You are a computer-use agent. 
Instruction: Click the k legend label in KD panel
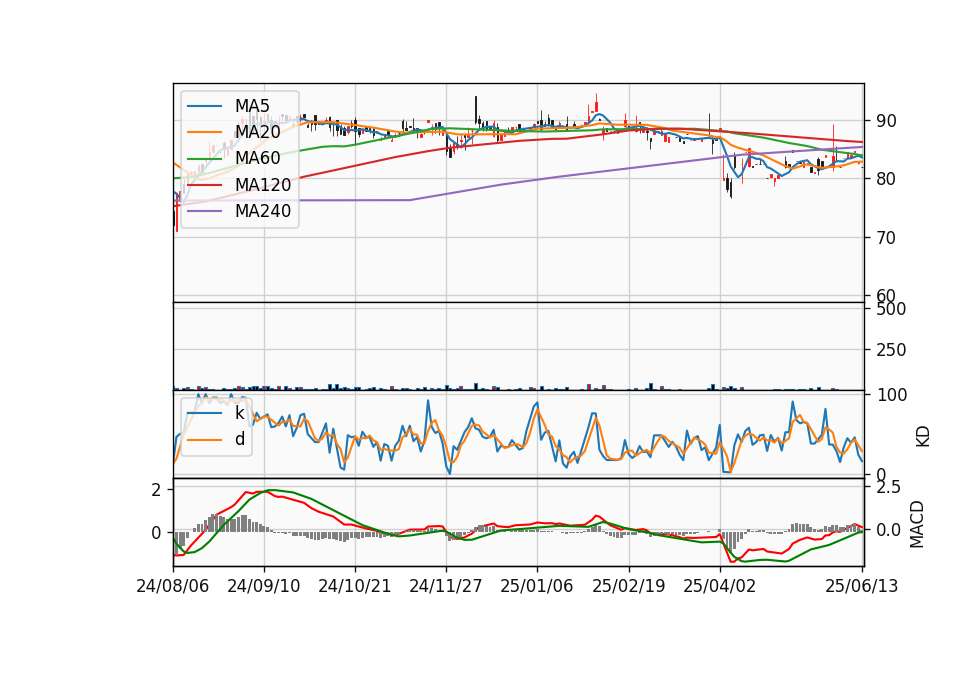click(239, 413)
